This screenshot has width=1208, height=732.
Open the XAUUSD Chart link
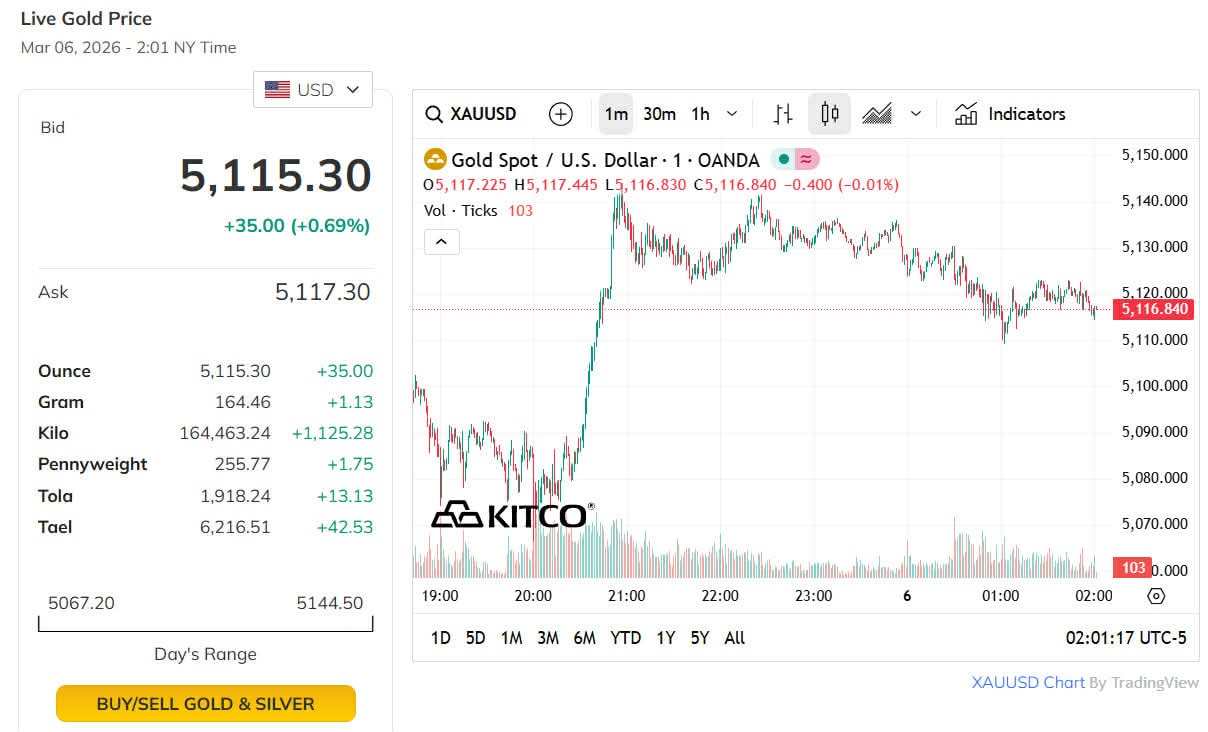click(x=1028, y=683)
